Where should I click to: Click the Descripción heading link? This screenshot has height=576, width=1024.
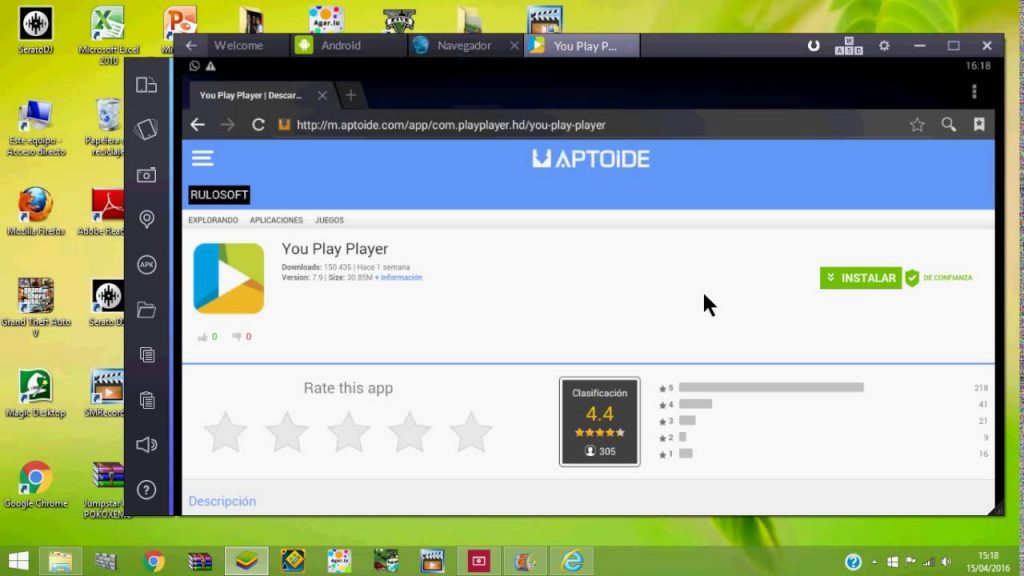[222, 501]
